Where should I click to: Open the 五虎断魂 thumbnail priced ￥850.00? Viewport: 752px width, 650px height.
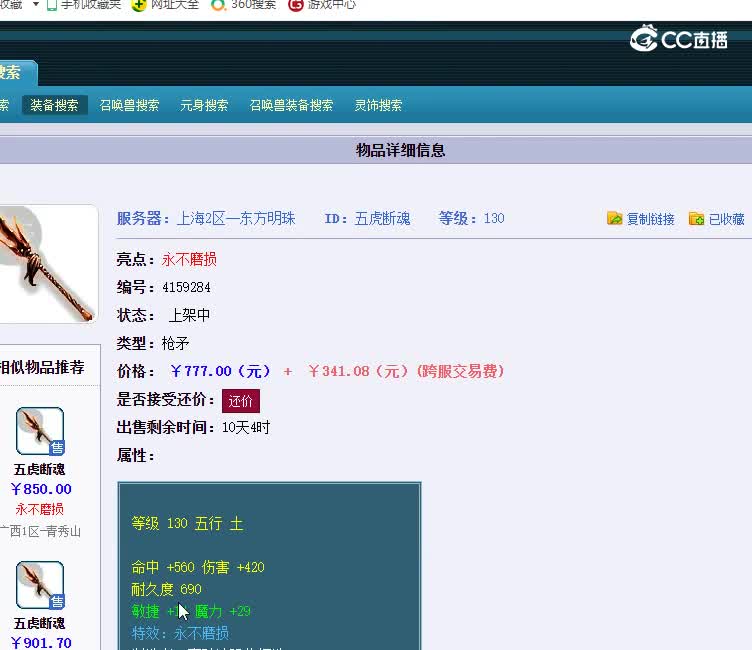tap(40, 431)
